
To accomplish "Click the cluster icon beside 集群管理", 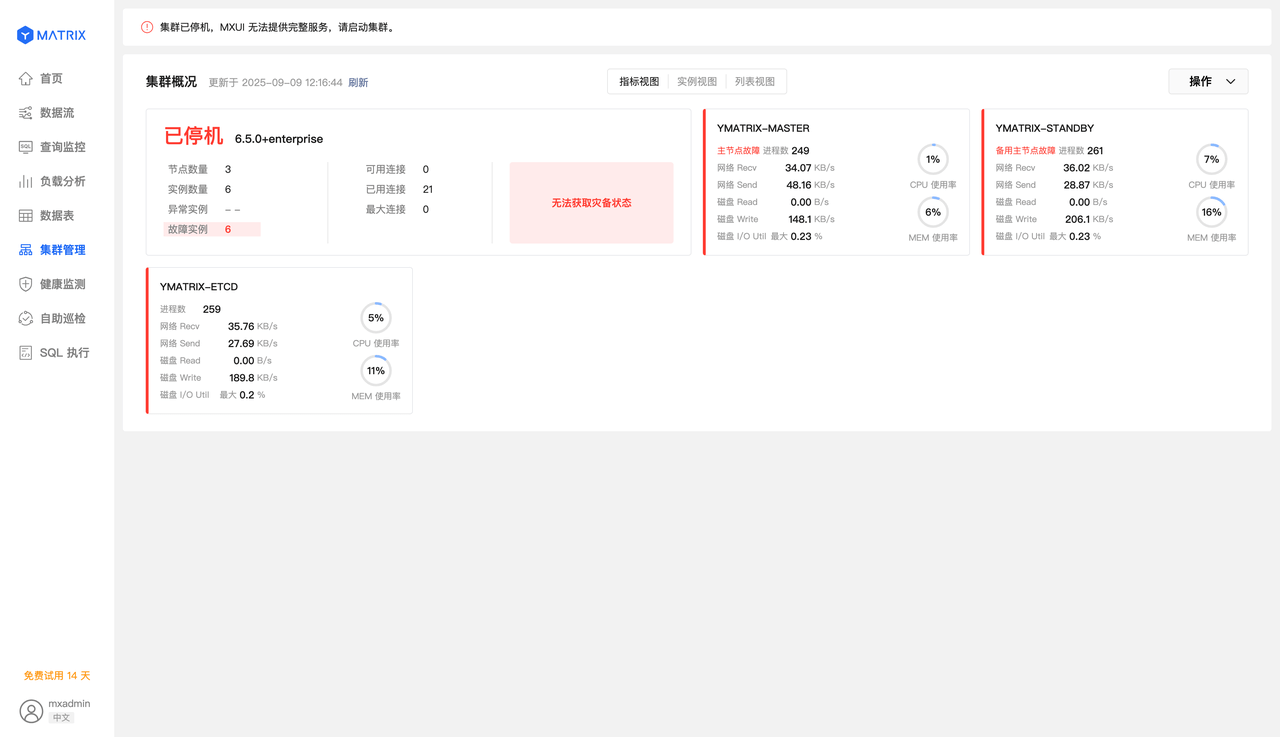I will [26, 250].
